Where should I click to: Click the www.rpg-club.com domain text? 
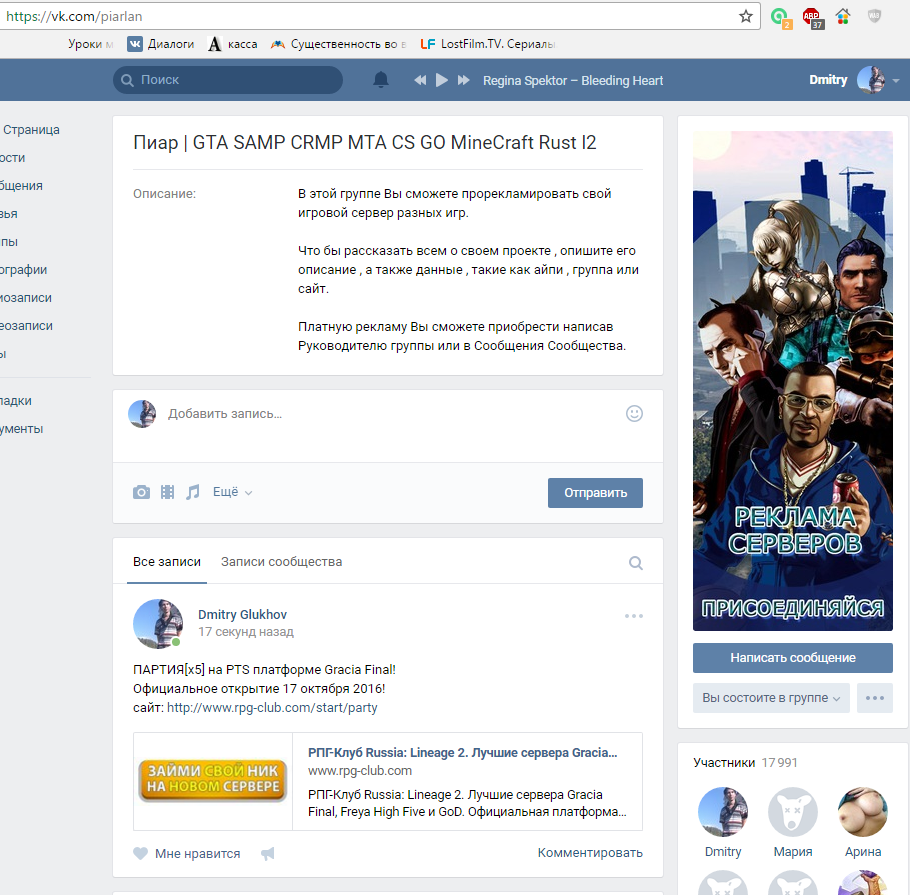360,771
